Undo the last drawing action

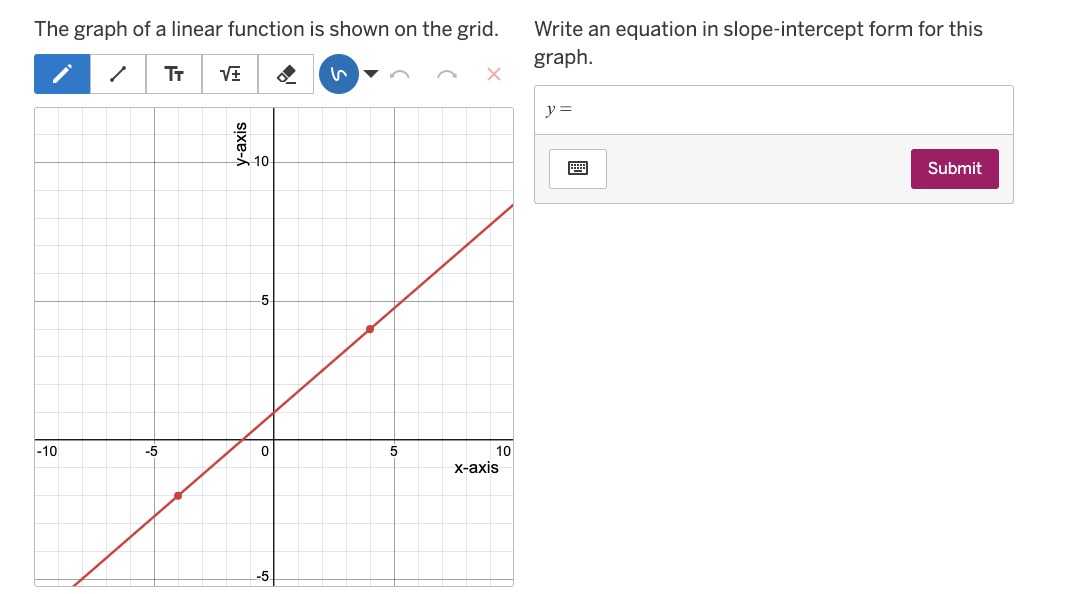[400, 74]
